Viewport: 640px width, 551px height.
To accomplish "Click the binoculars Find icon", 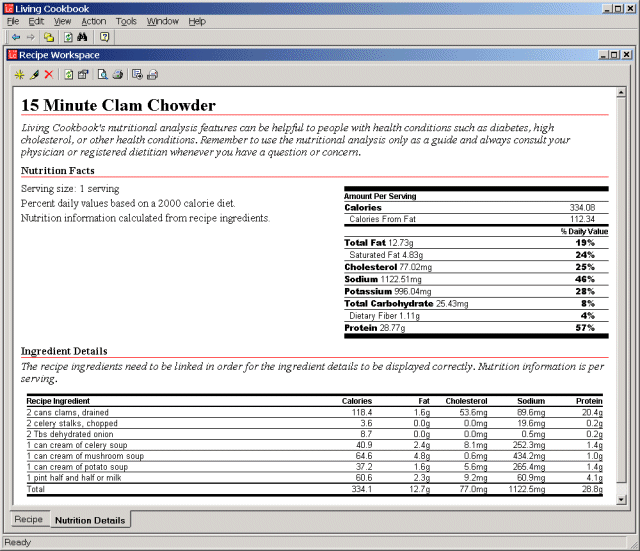I will 82,37.
